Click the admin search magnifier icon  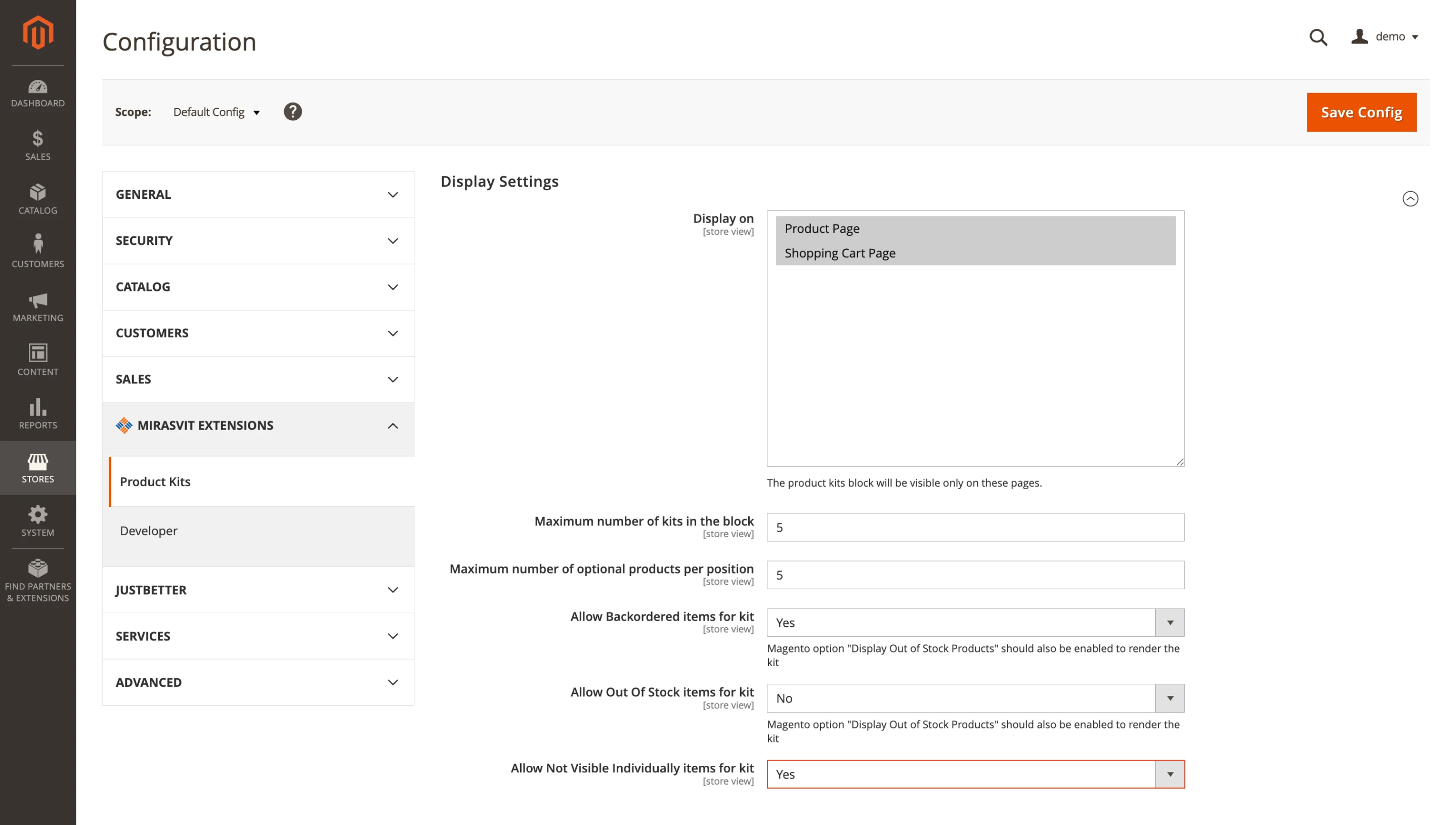click(x=1318, y=37)
